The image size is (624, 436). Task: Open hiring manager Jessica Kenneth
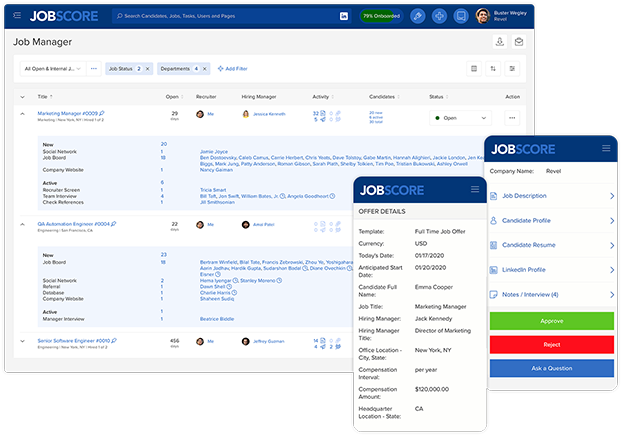click(269, 114)
